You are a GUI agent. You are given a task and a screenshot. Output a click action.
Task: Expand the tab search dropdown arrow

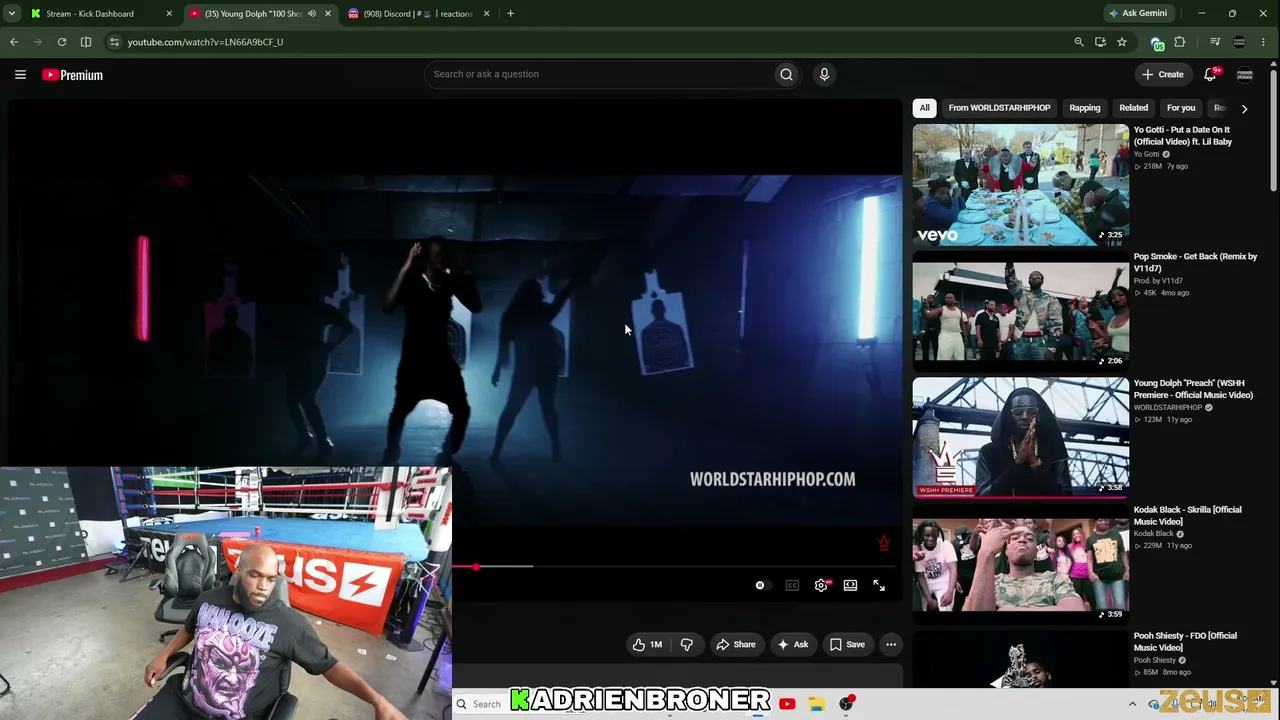[14, 14]
